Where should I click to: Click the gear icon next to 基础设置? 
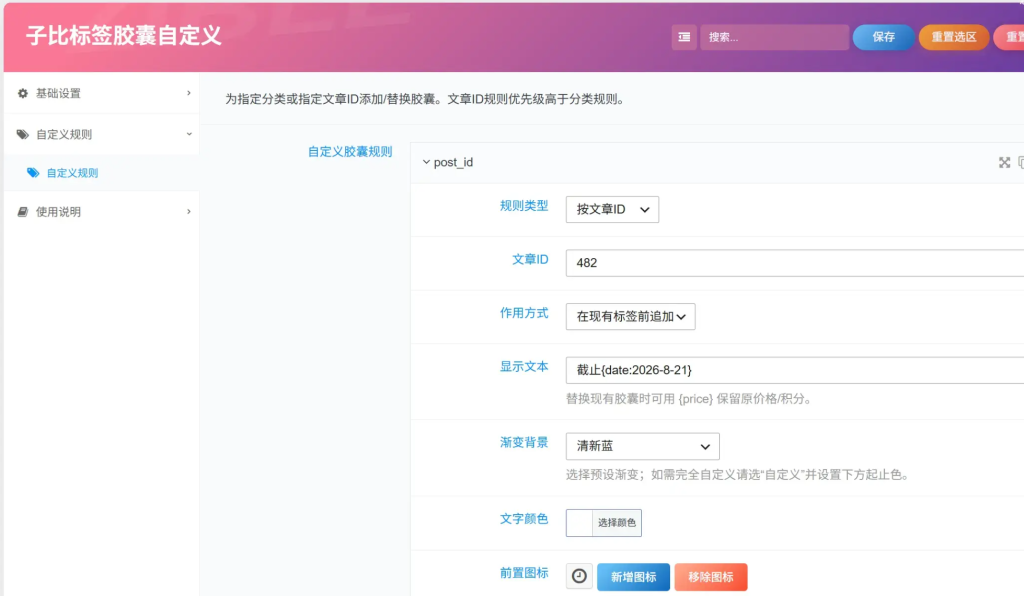[x=23, y=93]
